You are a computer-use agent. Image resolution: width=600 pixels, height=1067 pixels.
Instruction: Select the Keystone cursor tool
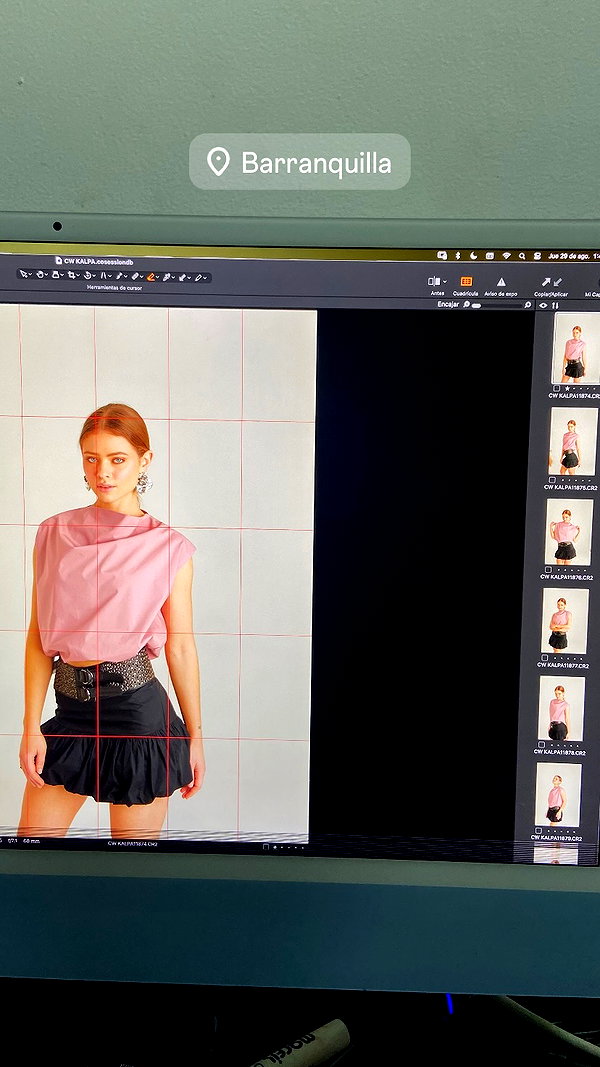tap(103, 275)
